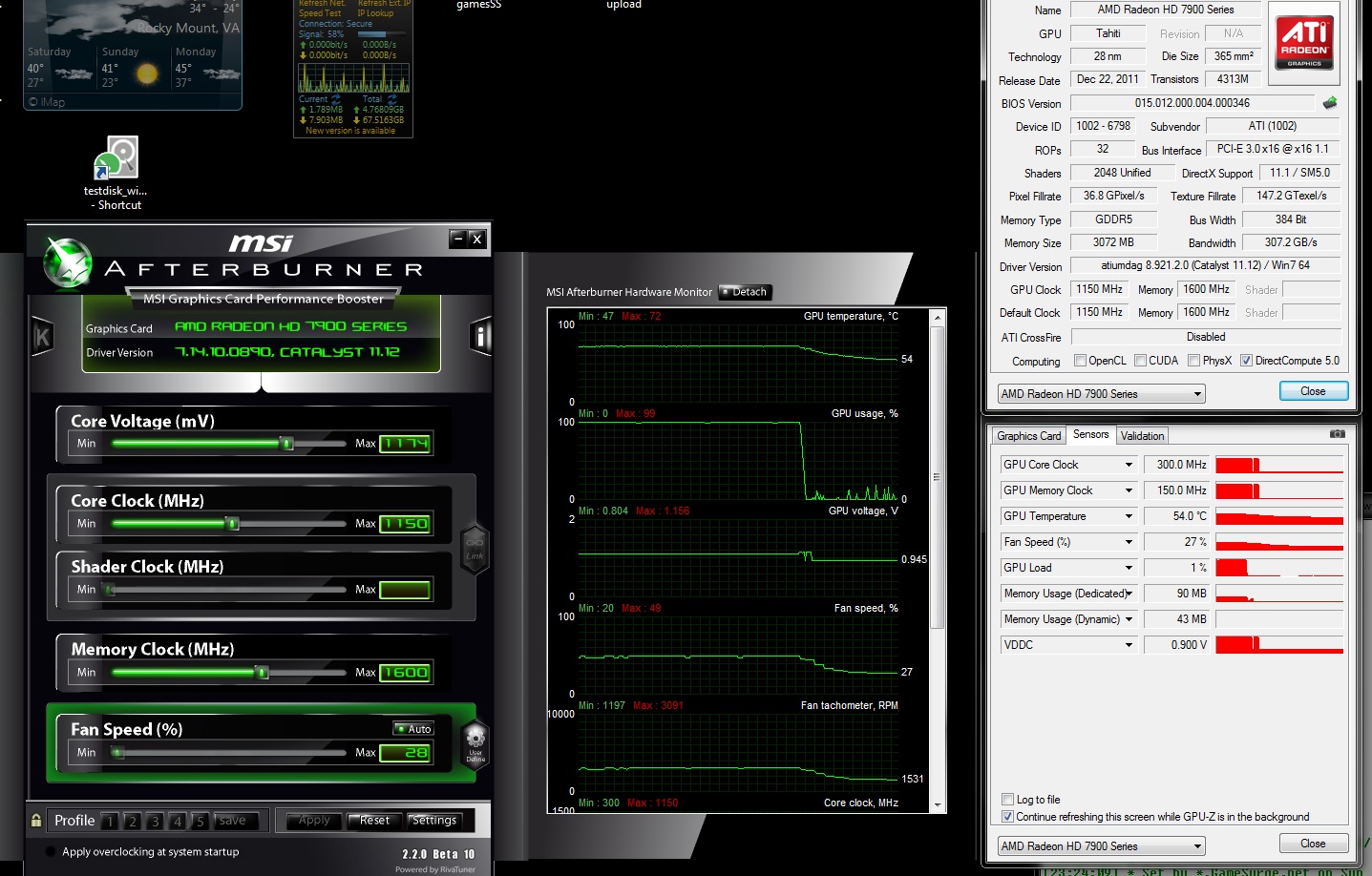The width and height of the screenshot is (1372, 876).
Task: Check the OpenCL checkbox
Action: [x=1080, y=361]
